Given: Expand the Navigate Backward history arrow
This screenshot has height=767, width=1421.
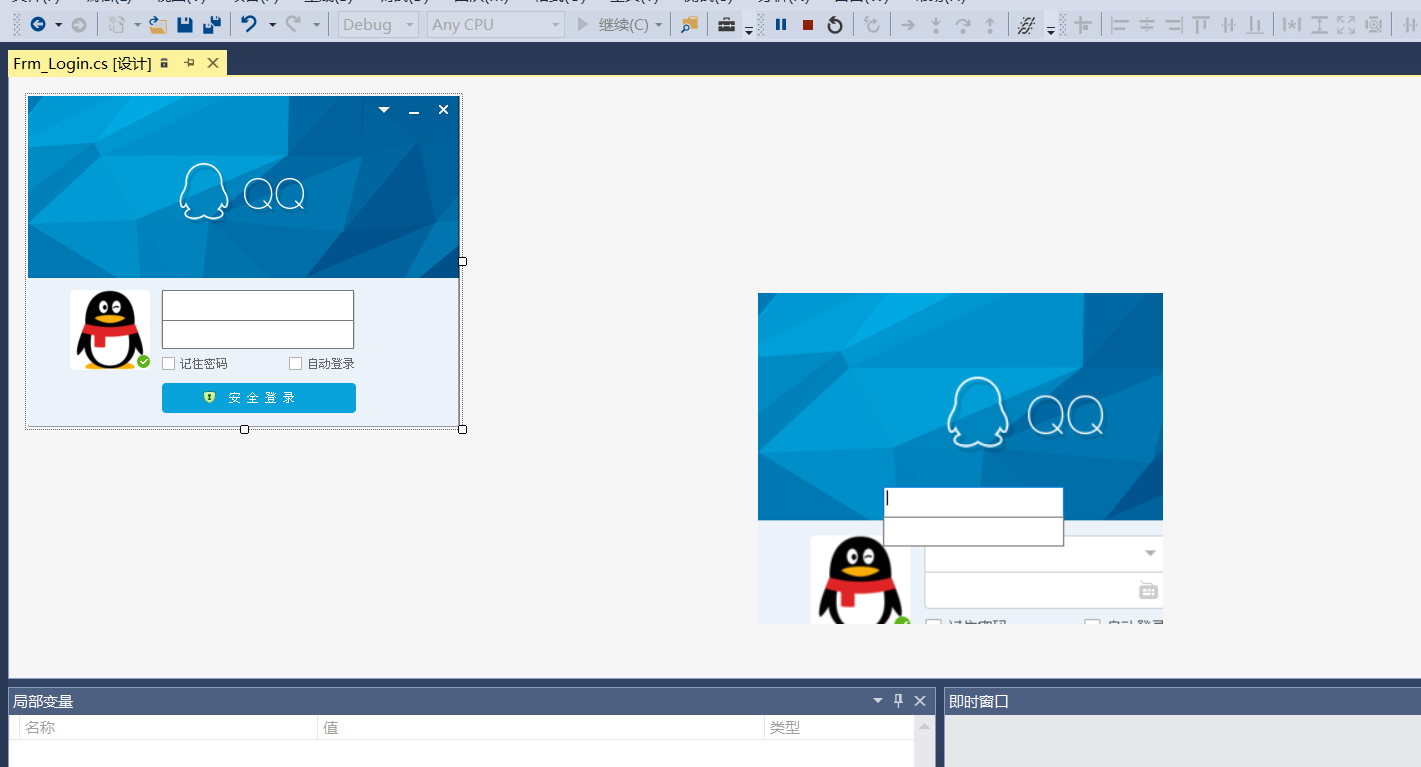Looking at the screenshot, I should coord(58,25).
